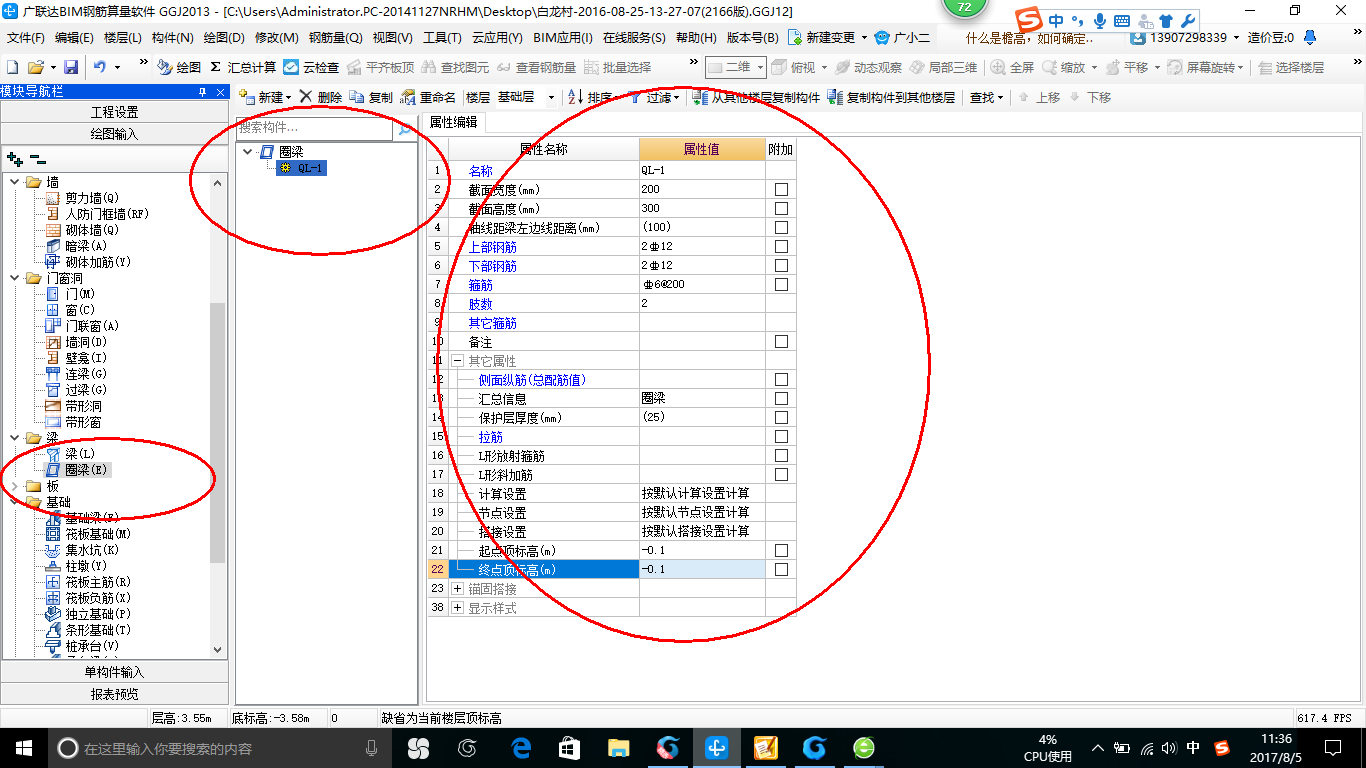Viewport: 1366px width, 768px height.
Task: Click the 工程设置 navigation button
Action: click(114, 112)
